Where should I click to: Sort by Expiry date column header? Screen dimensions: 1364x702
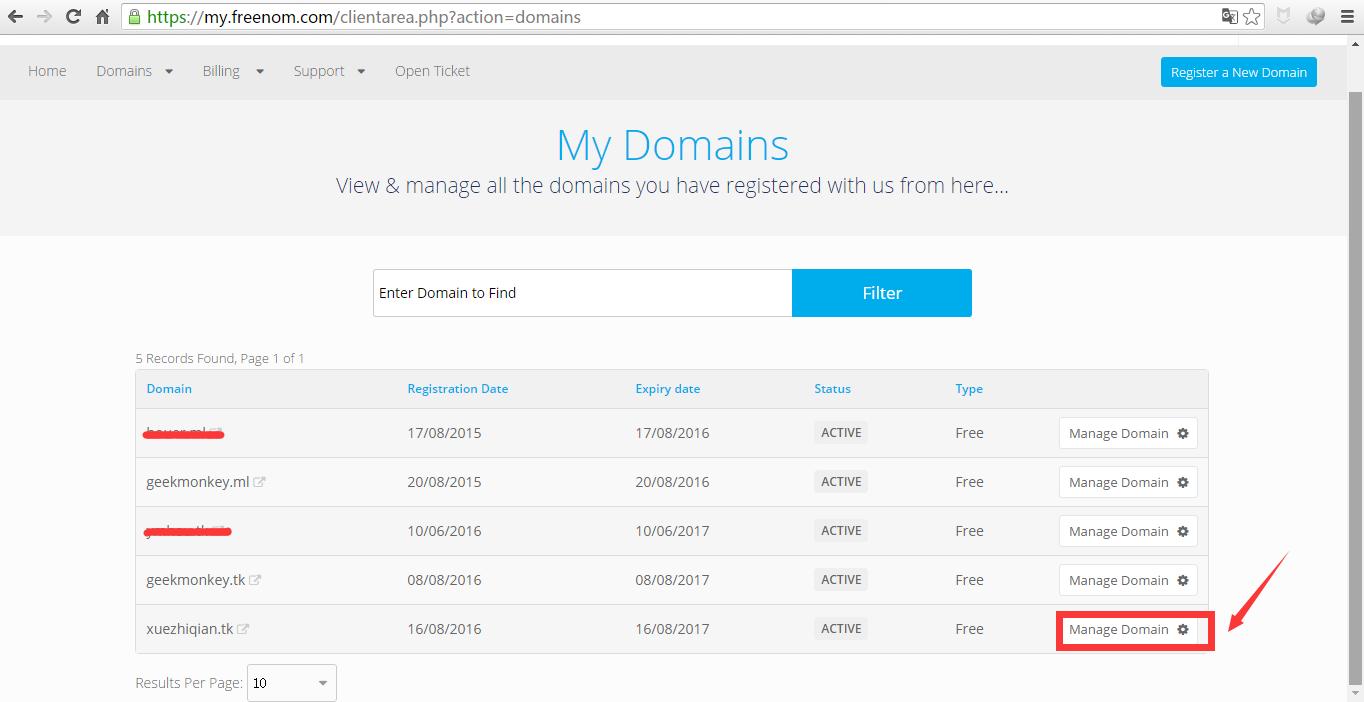667,389
